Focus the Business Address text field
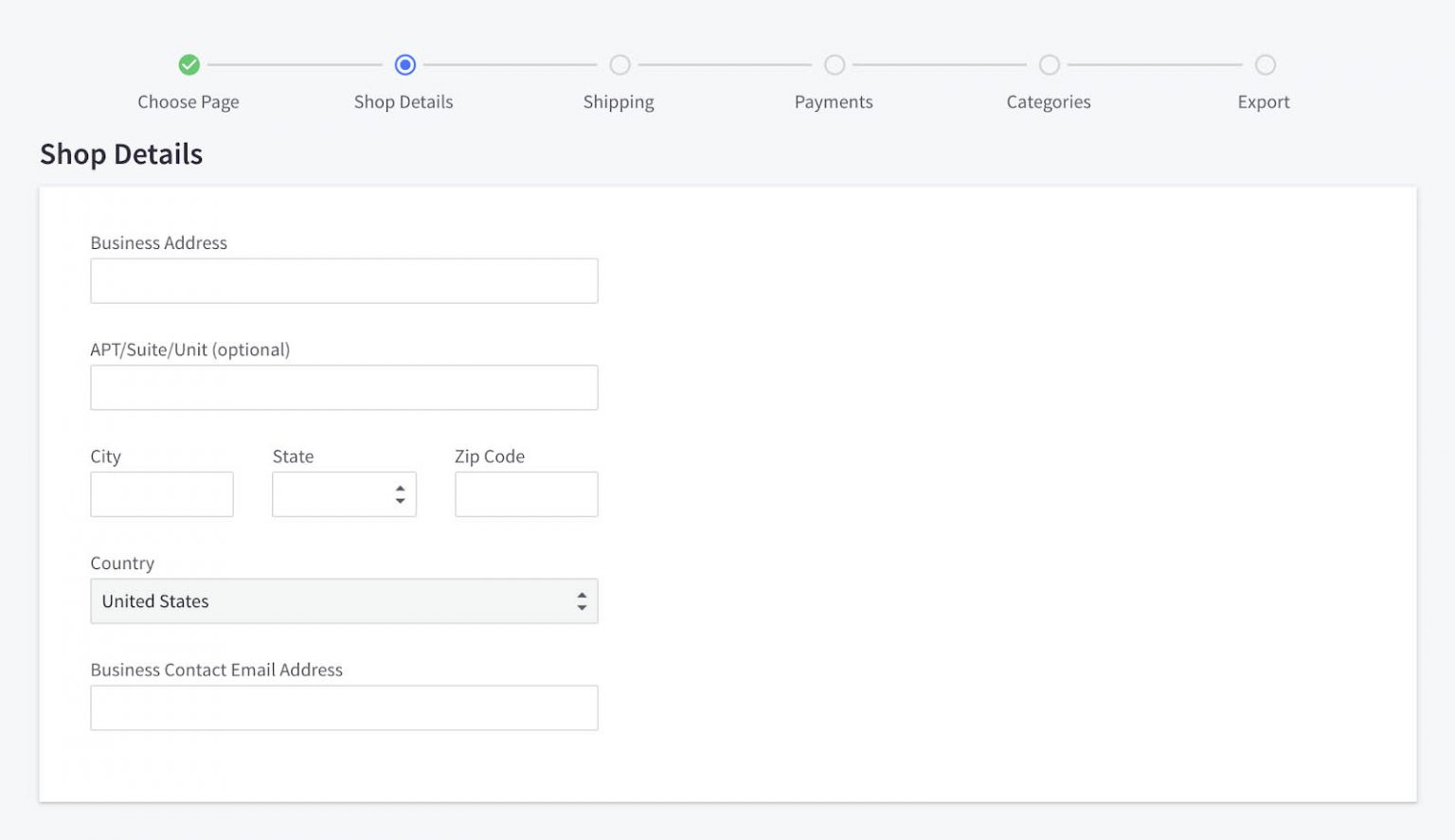 click(x=344, y=281)
